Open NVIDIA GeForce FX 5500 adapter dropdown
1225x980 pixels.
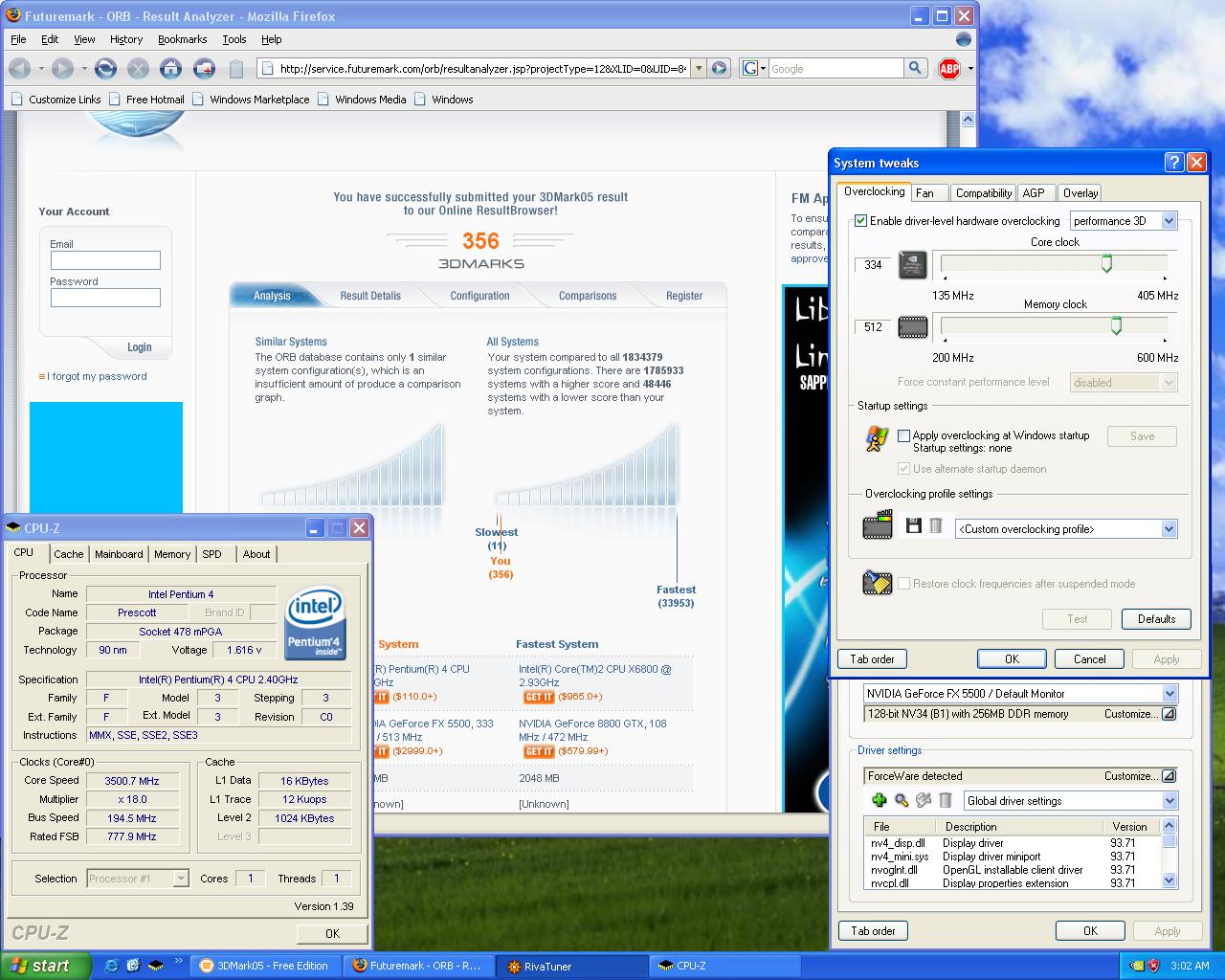1169,694
